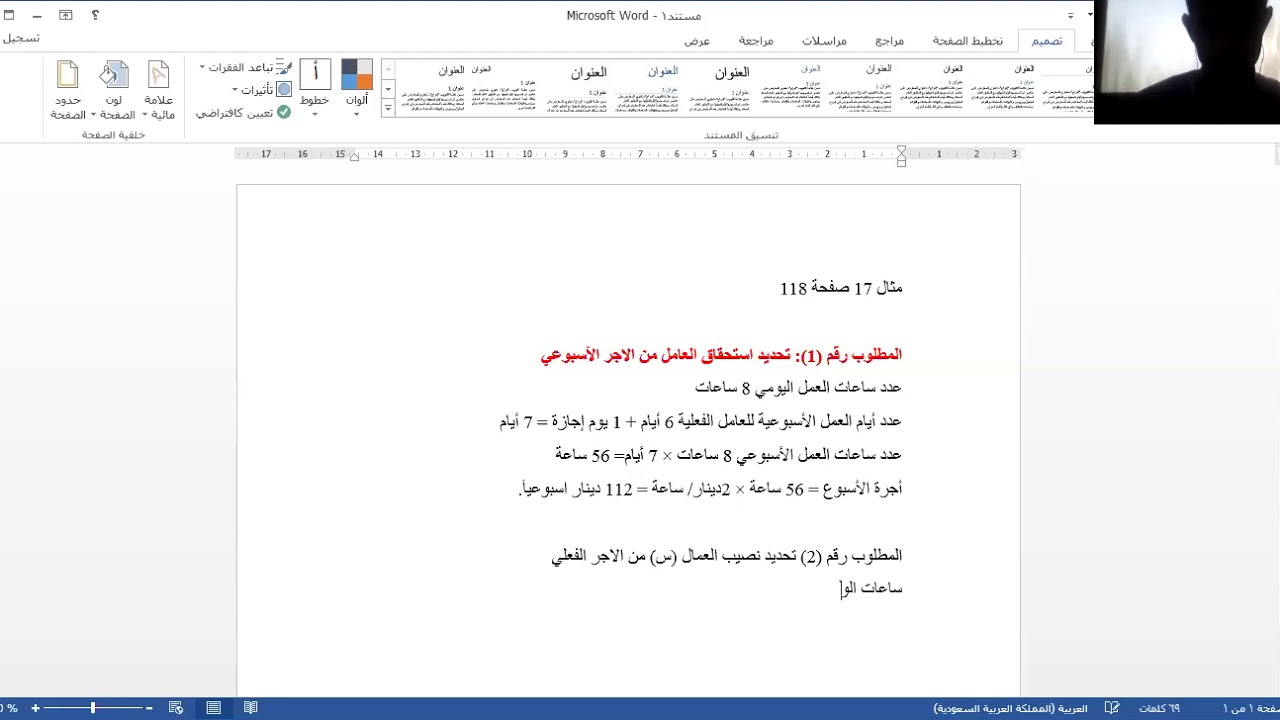Expand the document formatting gallery

pos(388,110)
